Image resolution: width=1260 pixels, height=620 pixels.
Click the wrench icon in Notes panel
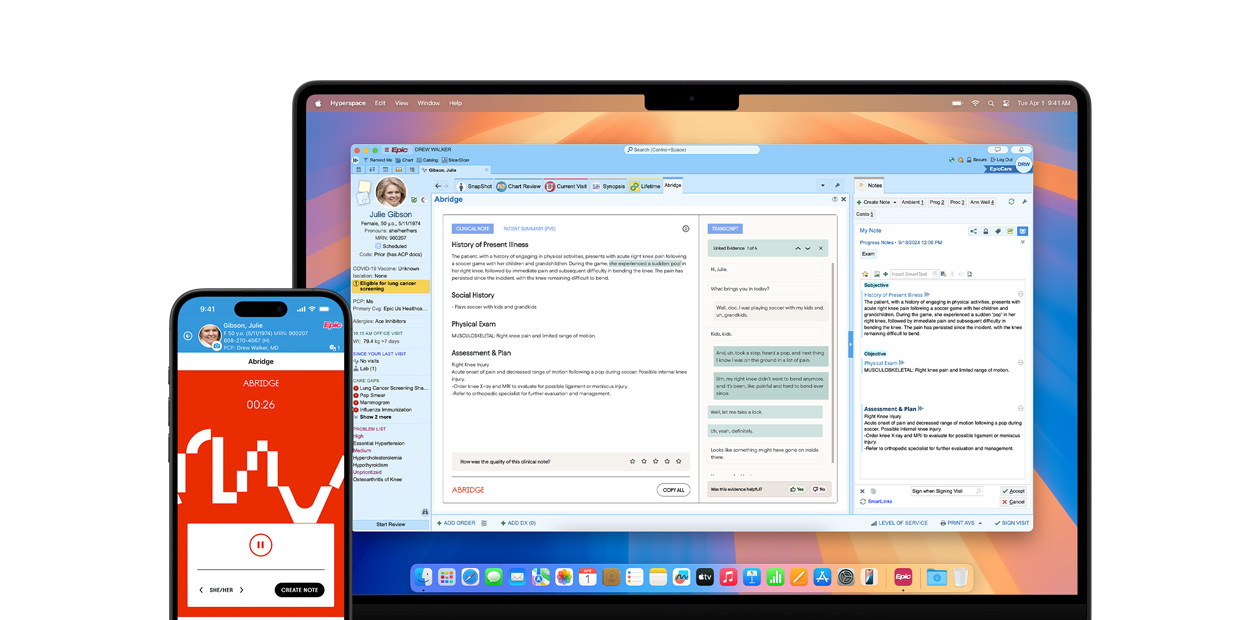[1024, 202]
